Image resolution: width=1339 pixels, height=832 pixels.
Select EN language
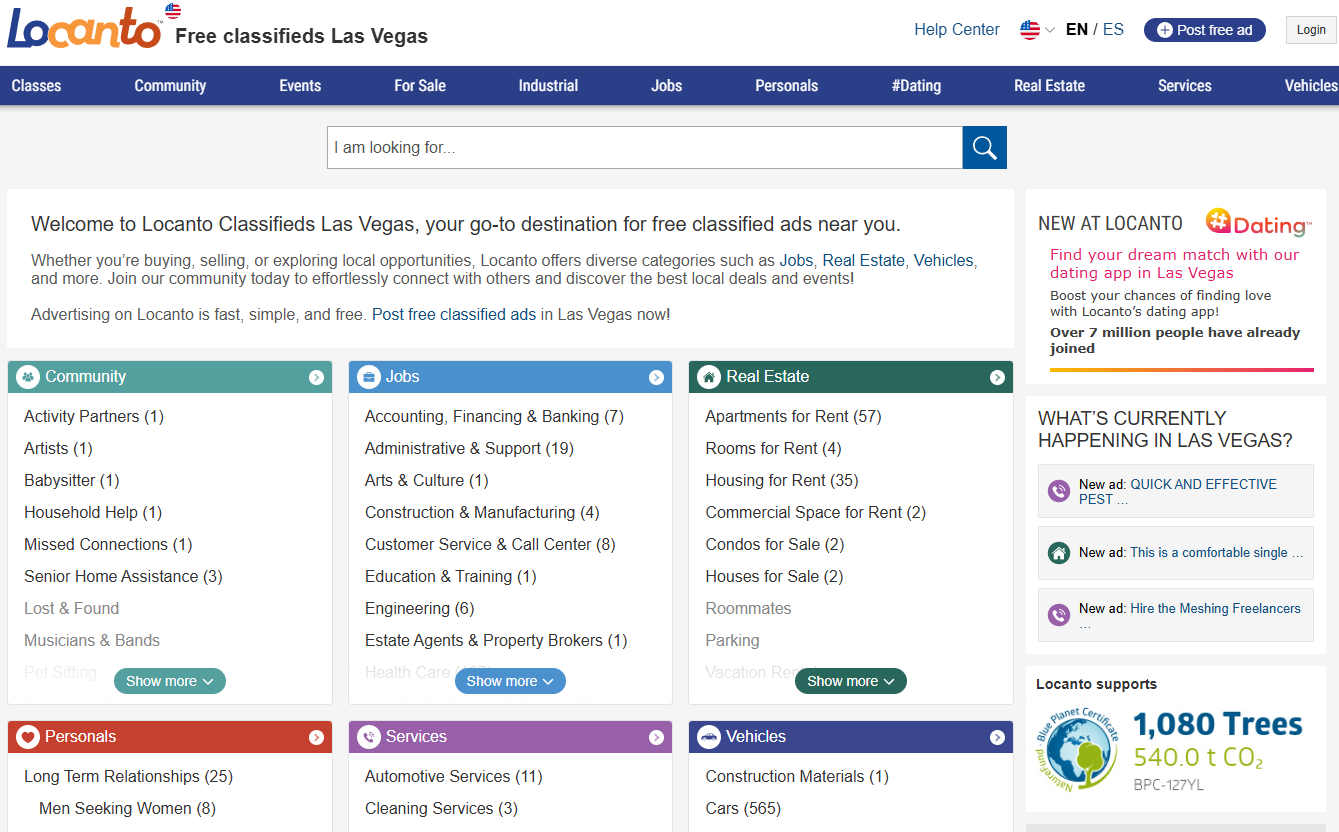[x=1077, y=30]
